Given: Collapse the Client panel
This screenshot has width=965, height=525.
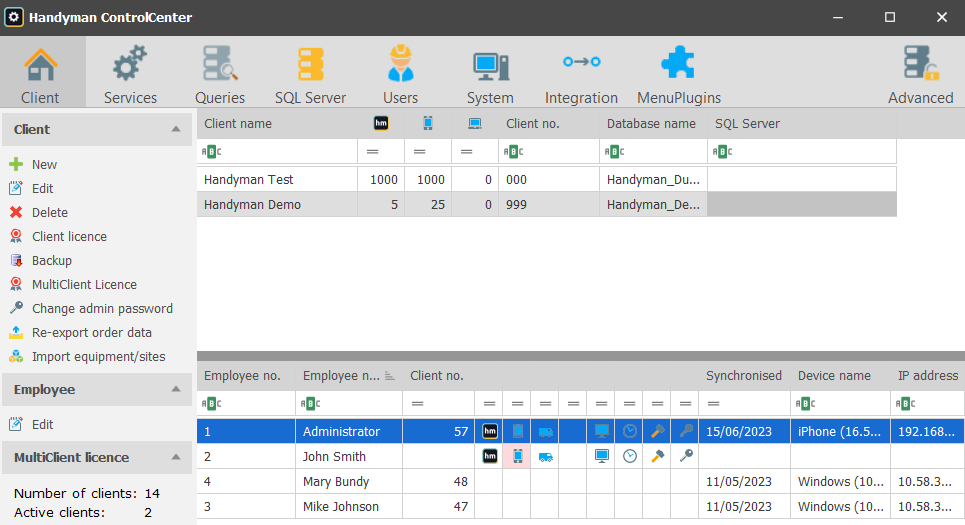Looking at the screenshot, I should tap(176, 129).
